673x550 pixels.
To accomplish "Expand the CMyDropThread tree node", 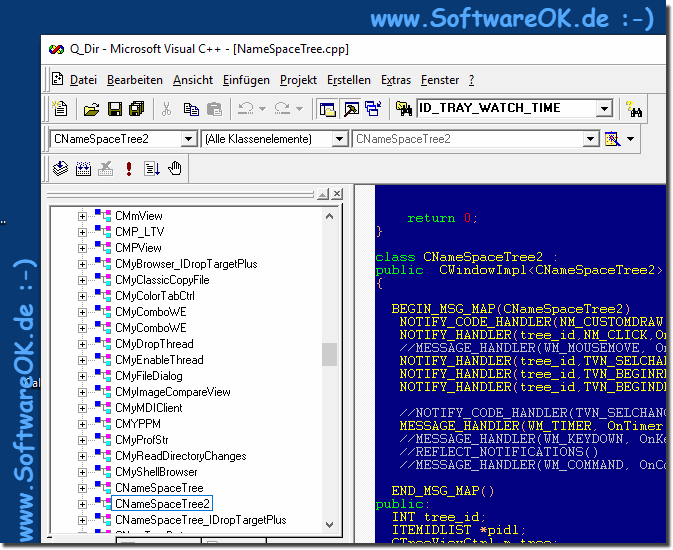I will 82,344.
